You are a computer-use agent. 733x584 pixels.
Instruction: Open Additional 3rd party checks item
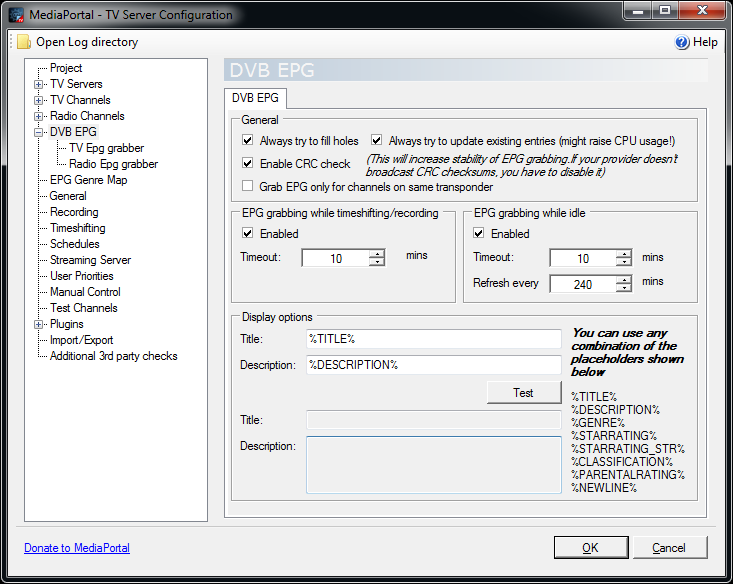point(114,356)
